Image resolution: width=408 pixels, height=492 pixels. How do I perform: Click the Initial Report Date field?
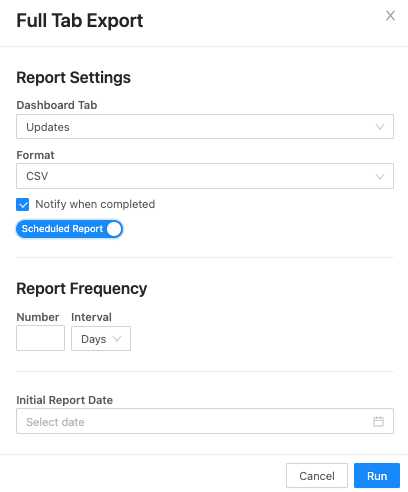tap(205, 421)
